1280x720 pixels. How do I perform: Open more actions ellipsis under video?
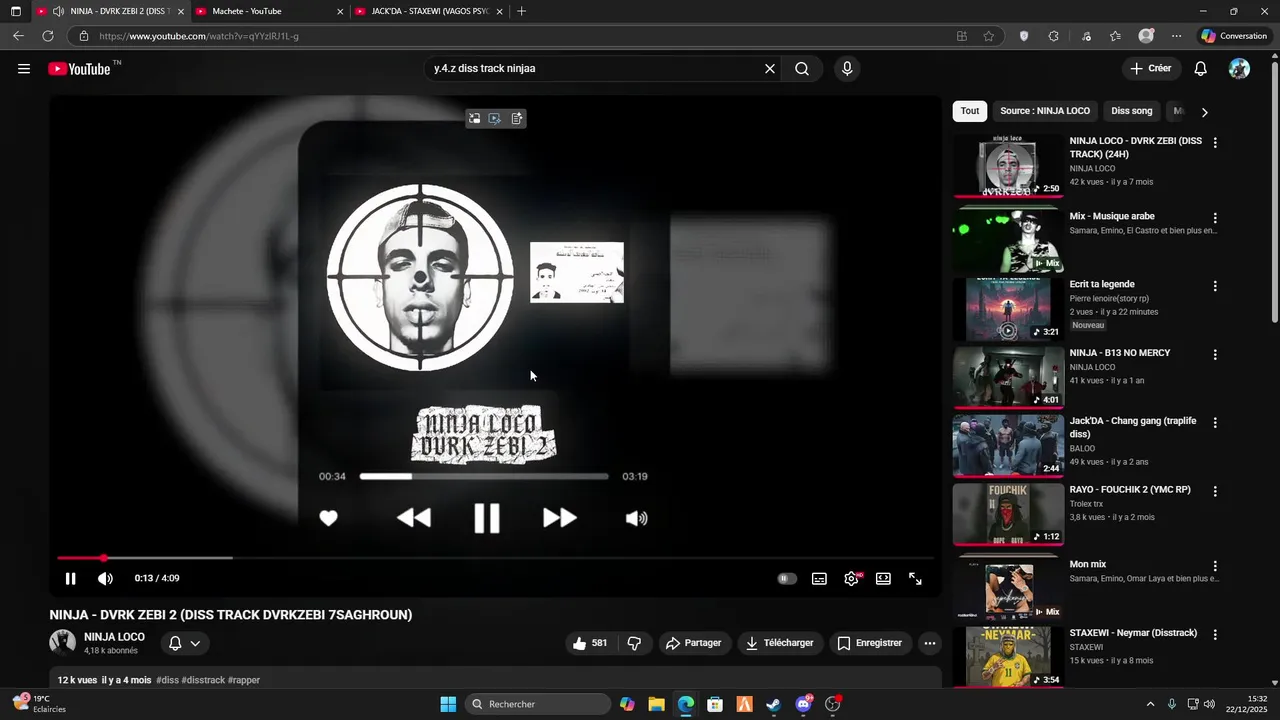pos(930,643)
